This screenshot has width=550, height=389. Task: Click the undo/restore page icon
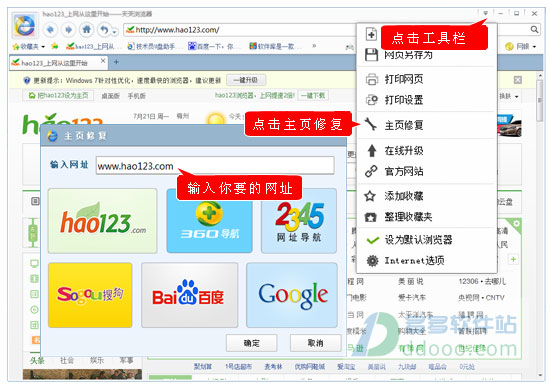point(104,29)
